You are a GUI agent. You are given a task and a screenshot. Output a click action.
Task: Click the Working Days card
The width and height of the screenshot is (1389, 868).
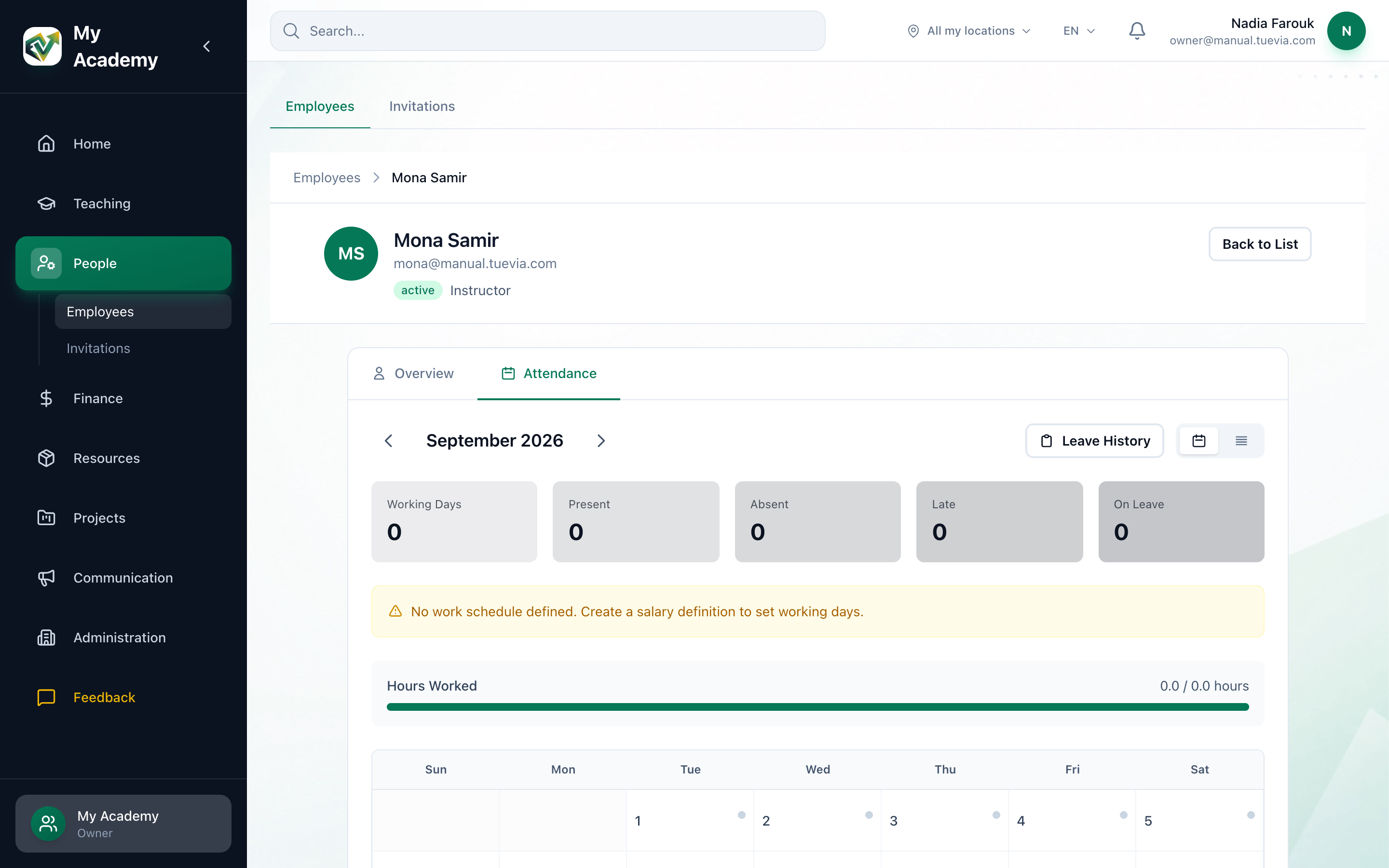[x=454, y=522]
